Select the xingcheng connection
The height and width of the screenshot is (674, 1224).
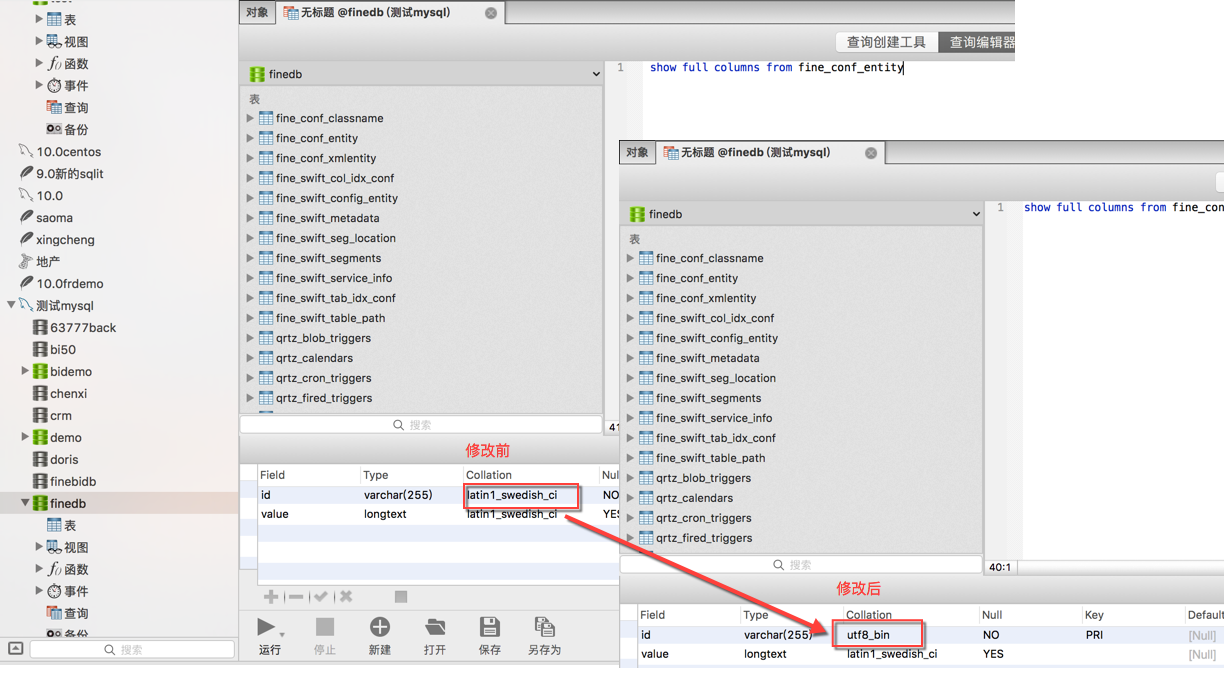65,240
